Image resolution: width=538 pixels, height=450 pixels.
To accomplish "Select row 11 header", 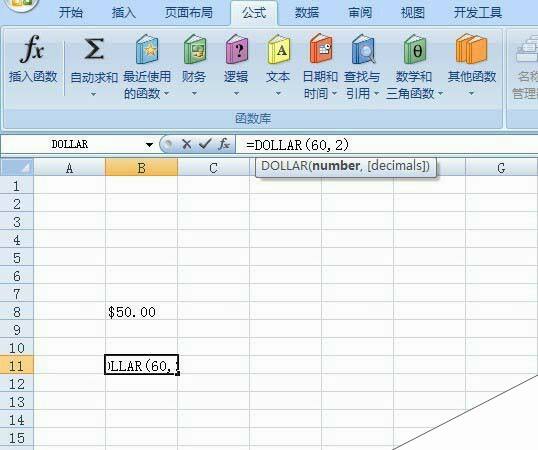I will 16,366.
